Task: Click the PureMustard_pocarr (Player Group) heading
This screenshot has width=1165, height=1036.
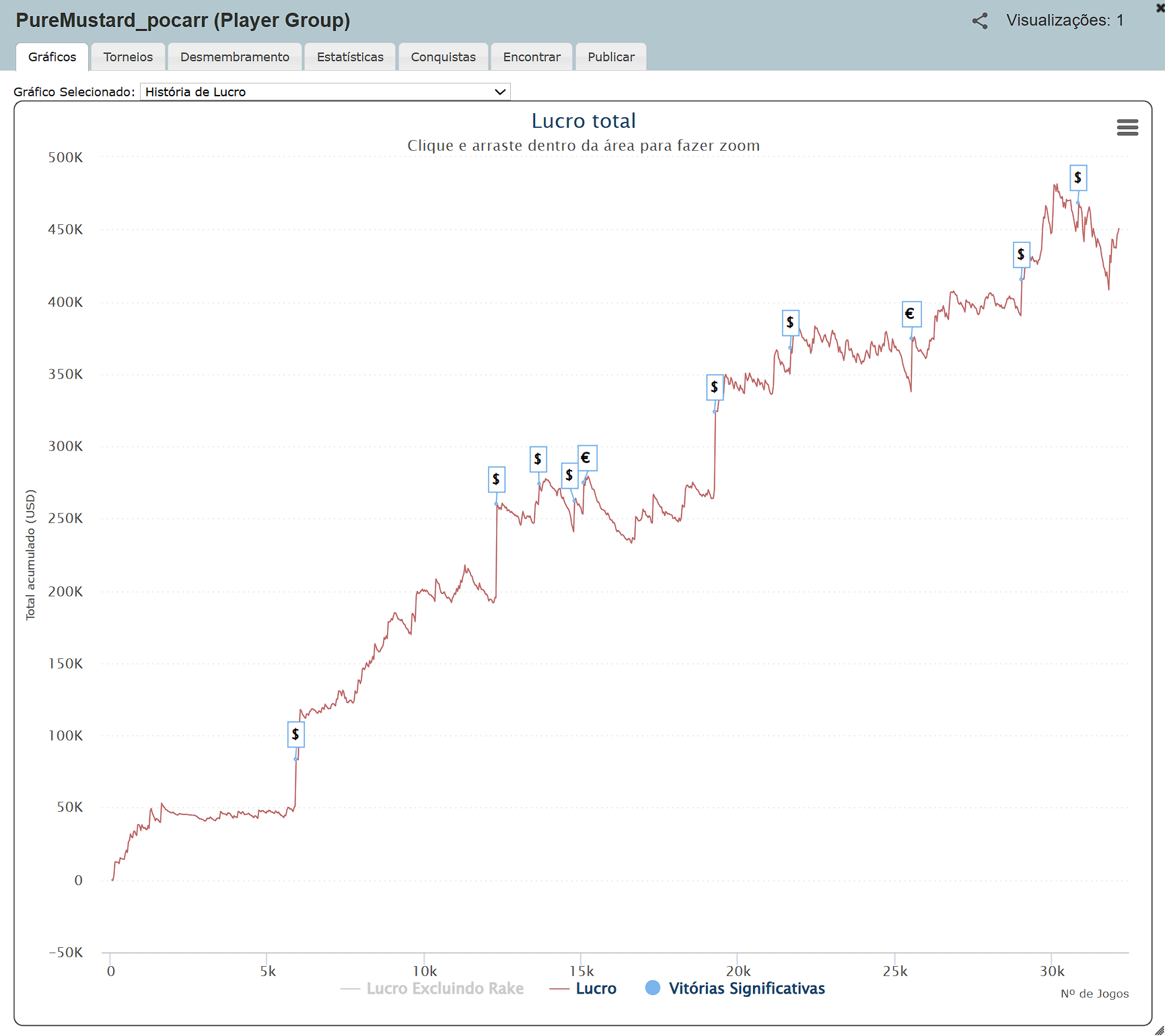Action: (183, 20)
